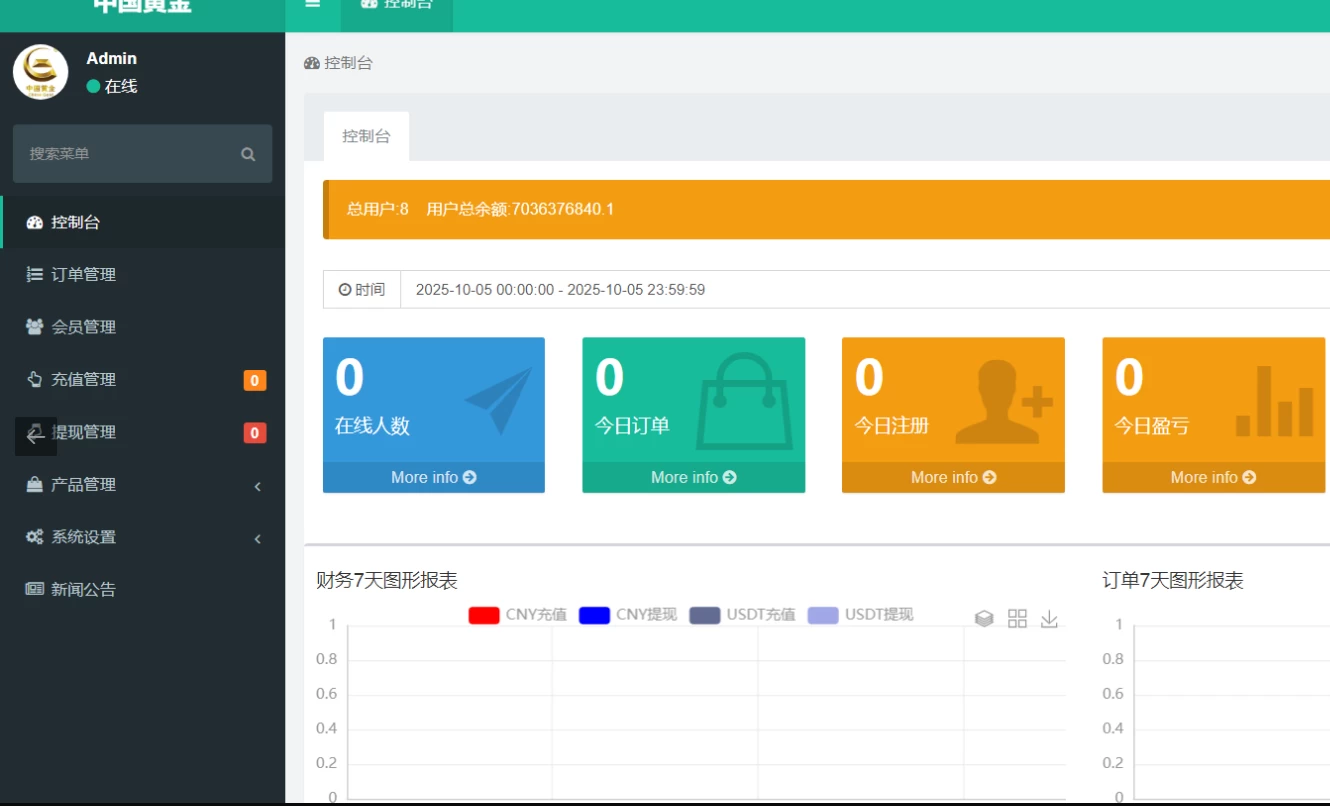Click the 在线 status indicator
This screenshot has width=1330, height=806.
tap(112, 86)
